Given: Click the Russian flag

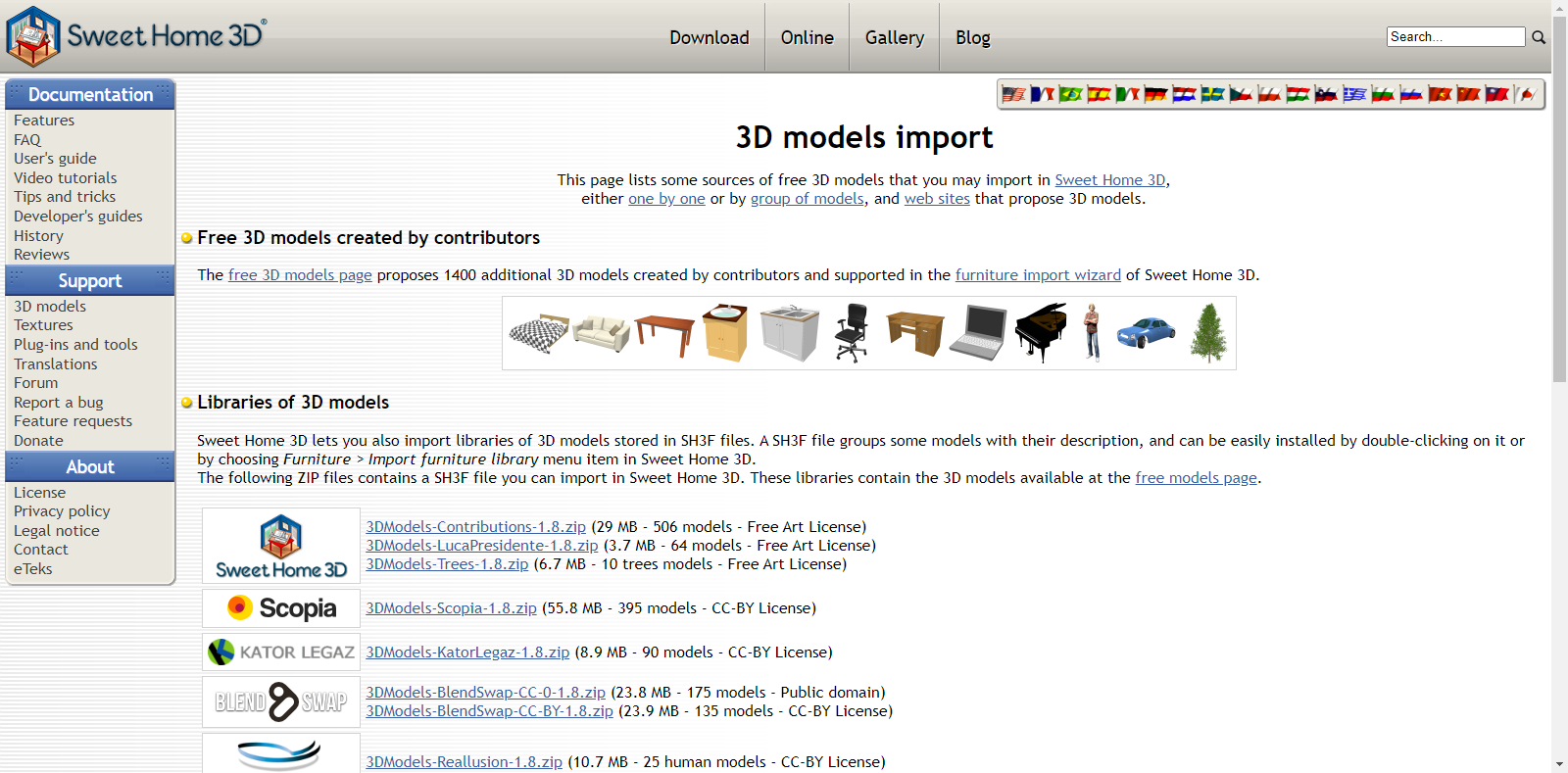Looking at the screenshot, I should click(1412, 94).
